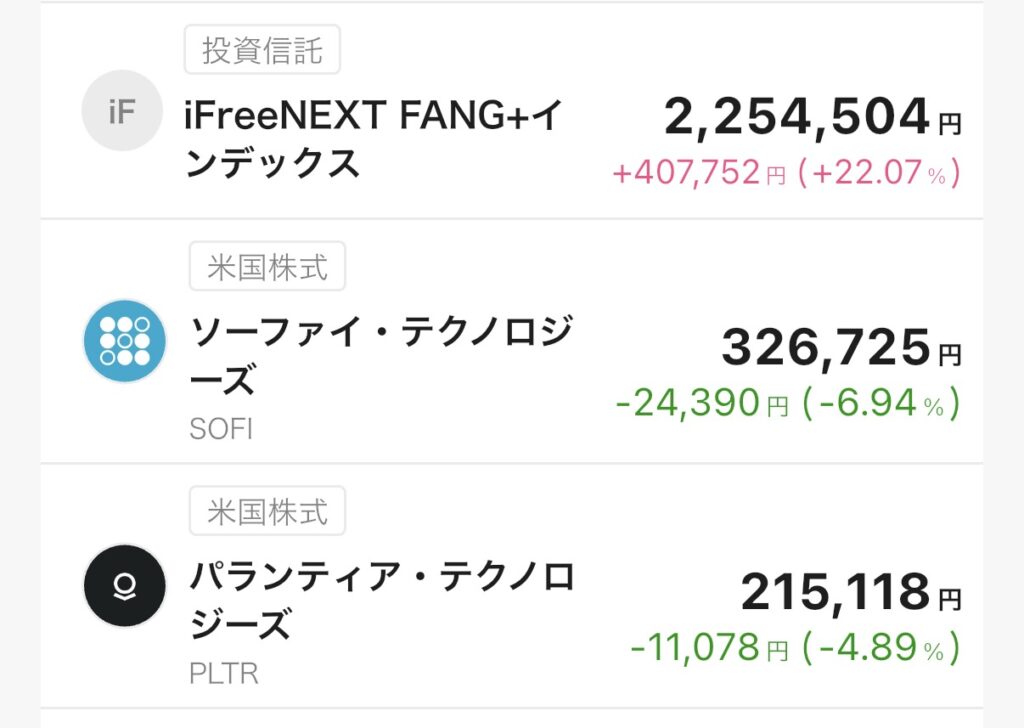Viewport: 1024px width, 728px height.
Task: Tap the 215,118円 valuation amount
Action: click(x=850, y=593)
